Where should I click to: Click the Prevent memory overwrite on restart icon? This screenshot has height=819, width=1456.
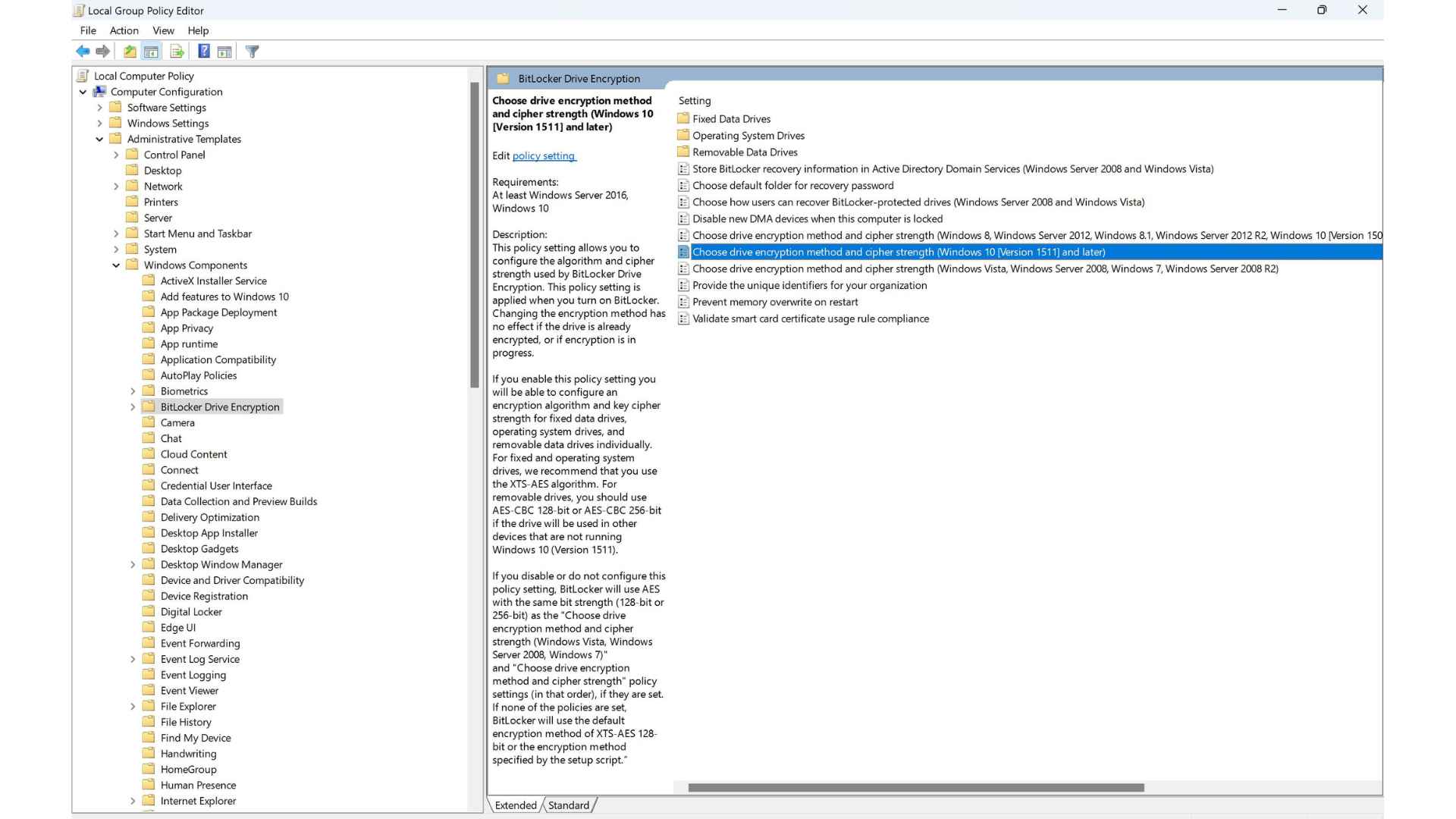(683, 302)
